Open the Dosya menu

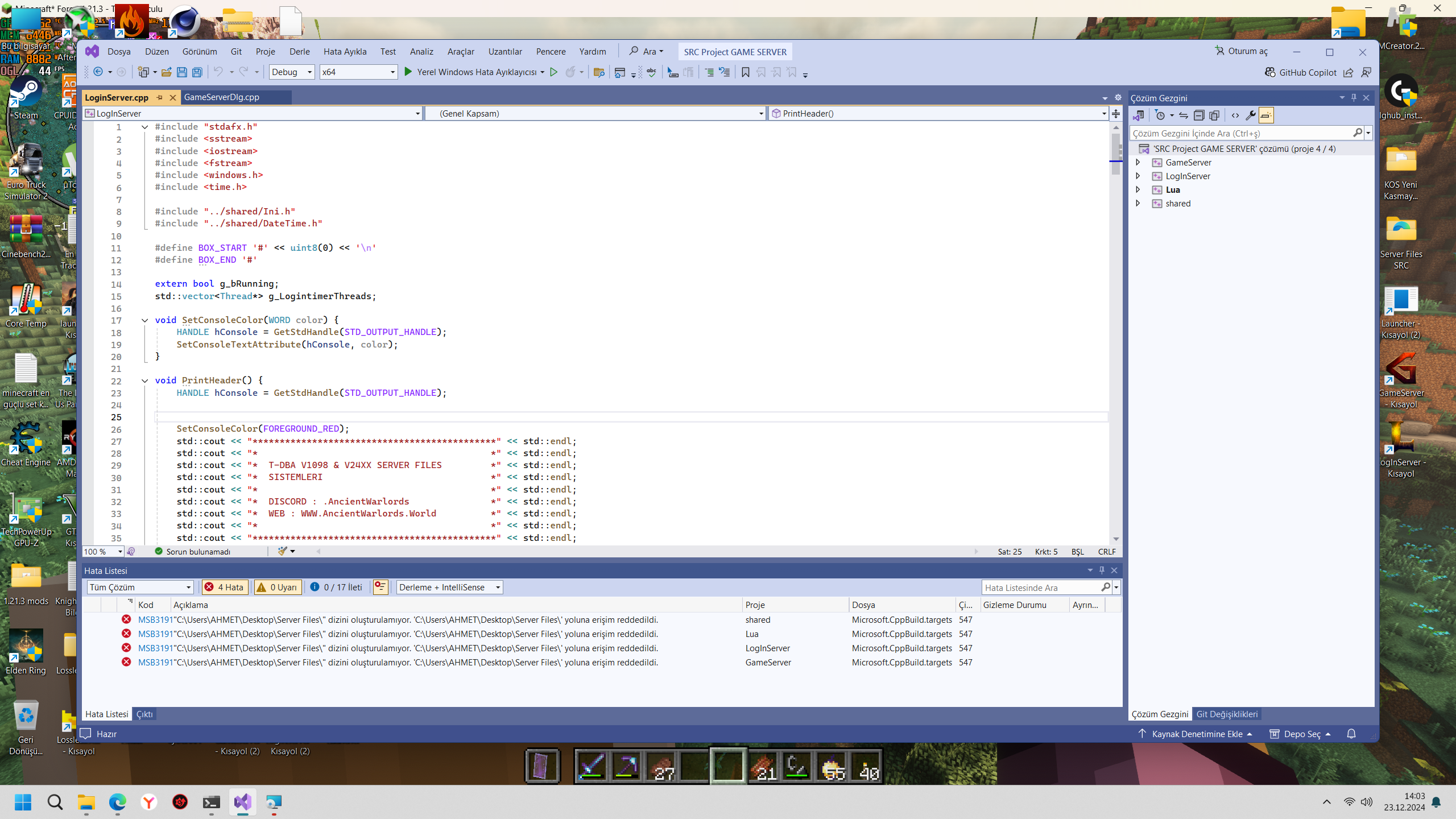point(119,51)
